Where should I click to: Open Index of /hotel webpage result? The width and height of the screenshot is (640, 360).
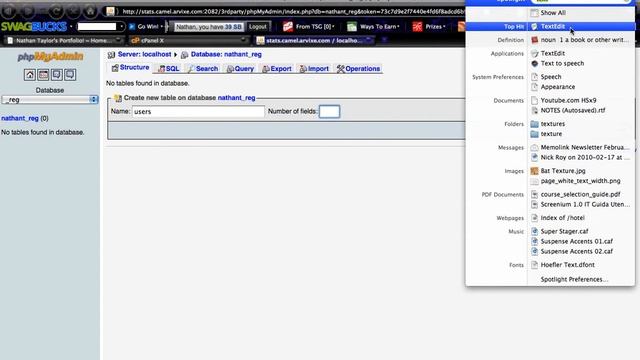[x=562, y=218]
